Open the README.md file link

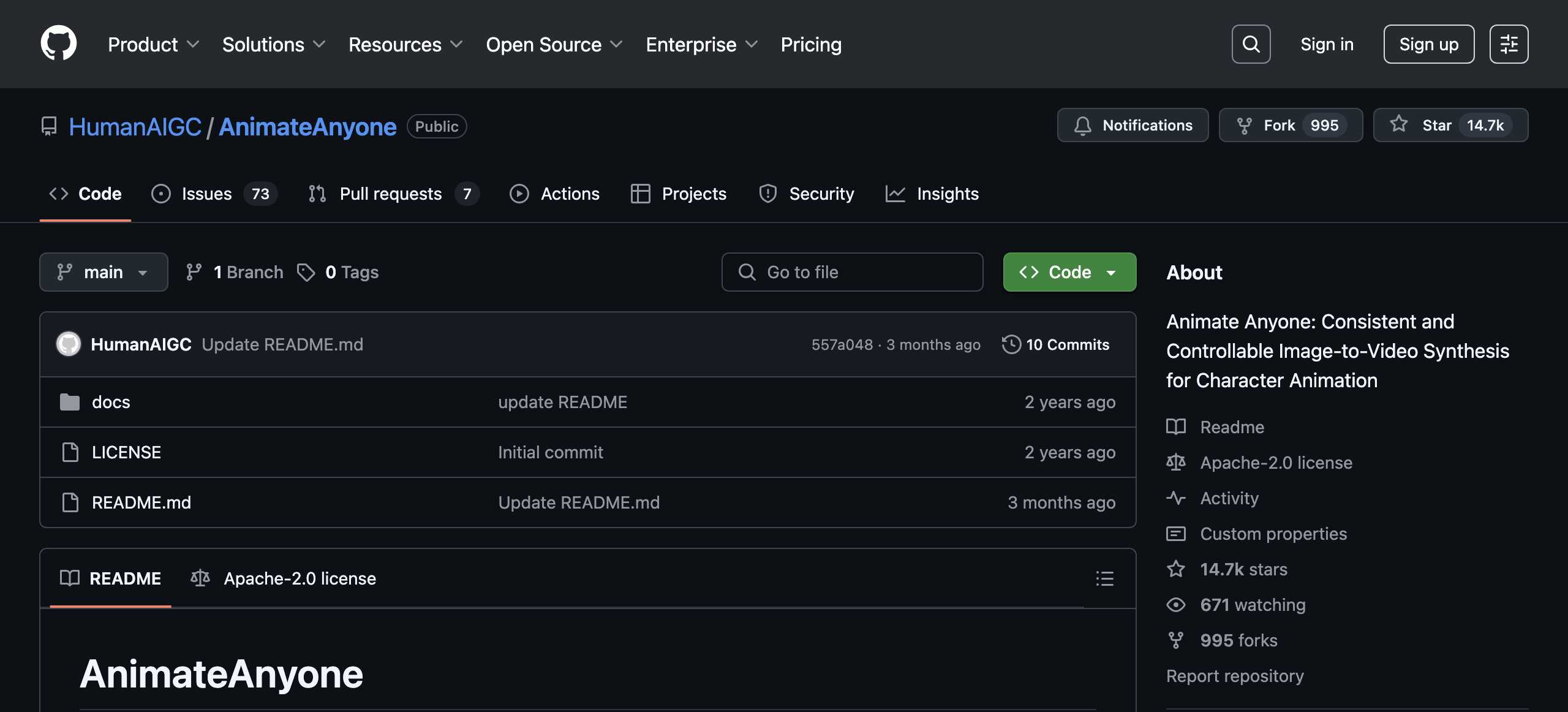tap(141, 502)
